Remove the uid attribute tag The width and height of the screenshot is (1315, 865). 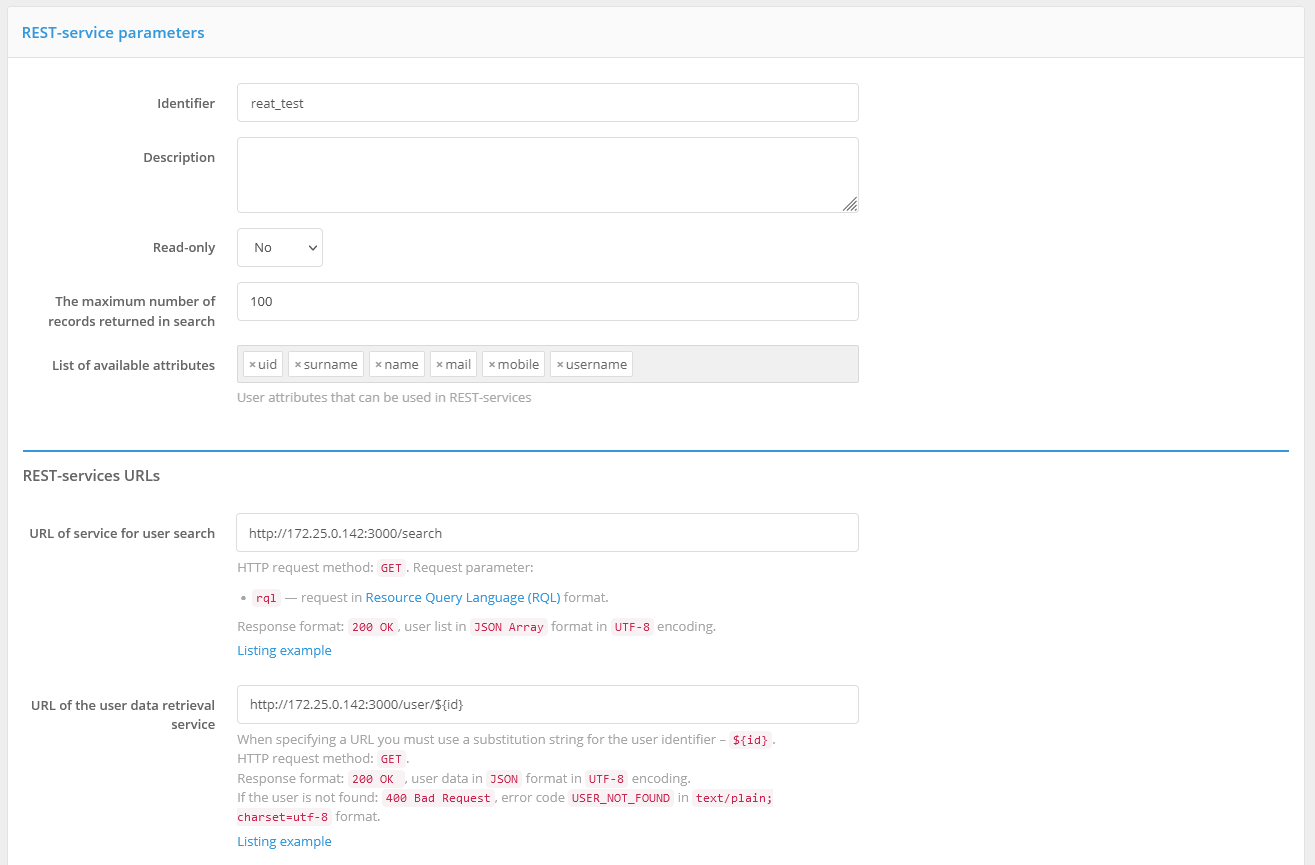coord(252,365)
